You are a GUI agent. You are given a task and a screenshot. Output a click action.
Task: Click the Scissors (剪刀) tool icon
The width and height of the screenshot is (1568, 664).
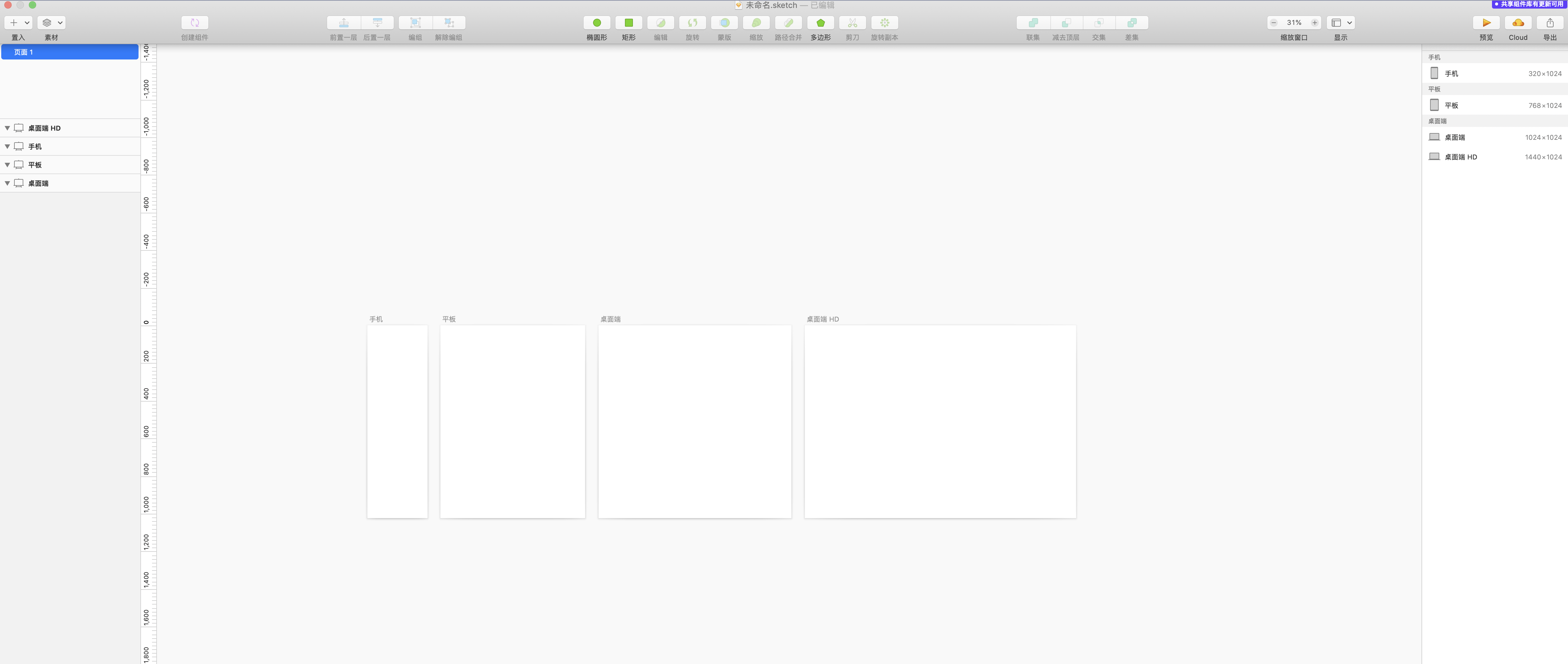point(851,23)
